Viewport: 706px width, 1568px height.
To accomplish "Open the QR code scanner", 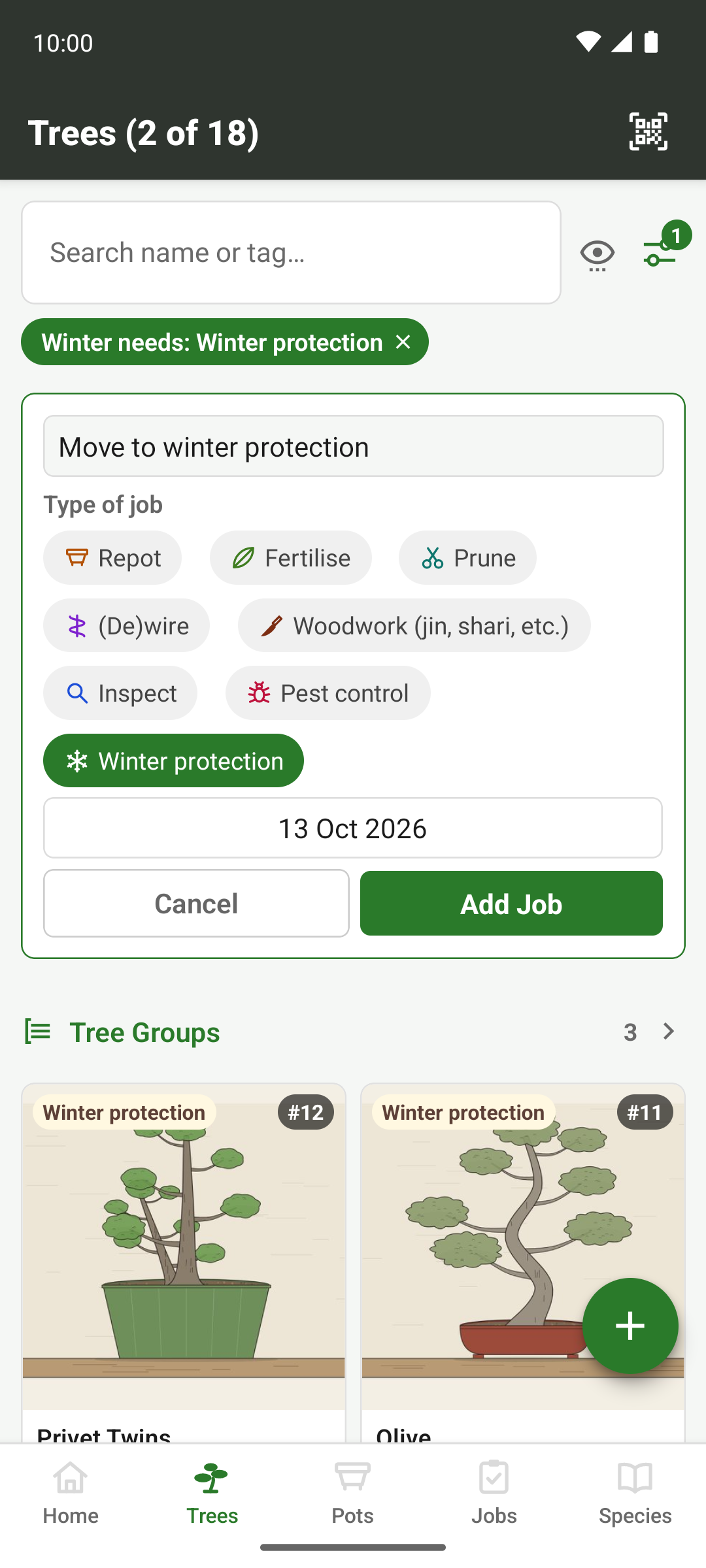I will (x=648, y=131).
